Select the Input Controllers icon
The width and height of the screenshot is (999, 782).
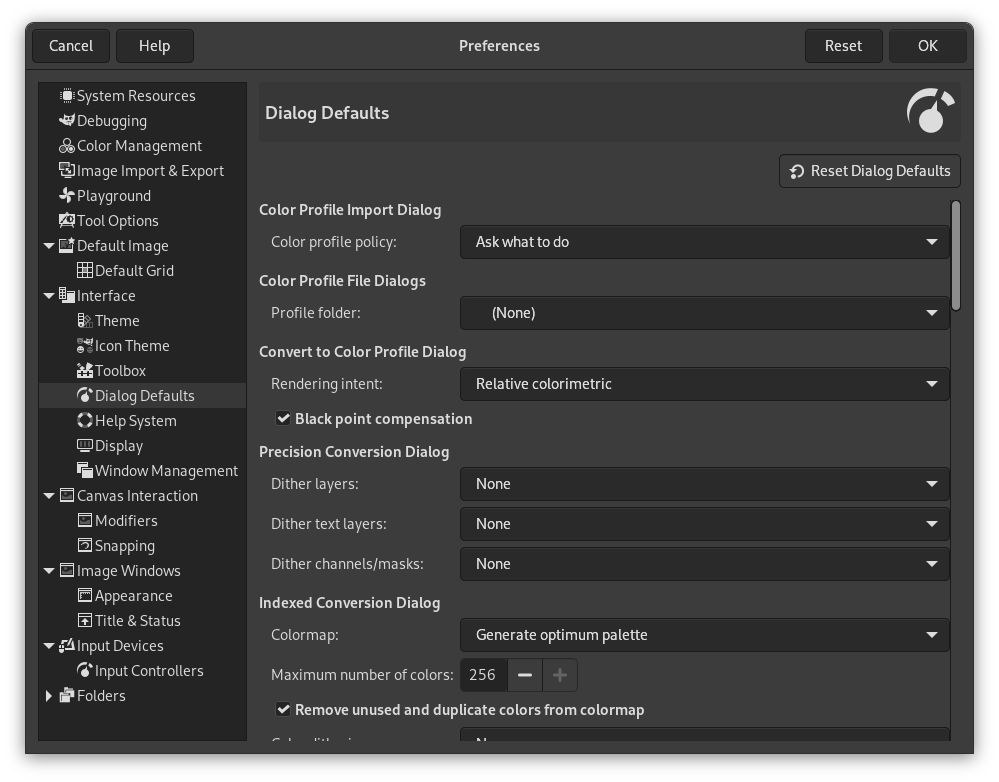pos(85,670)
